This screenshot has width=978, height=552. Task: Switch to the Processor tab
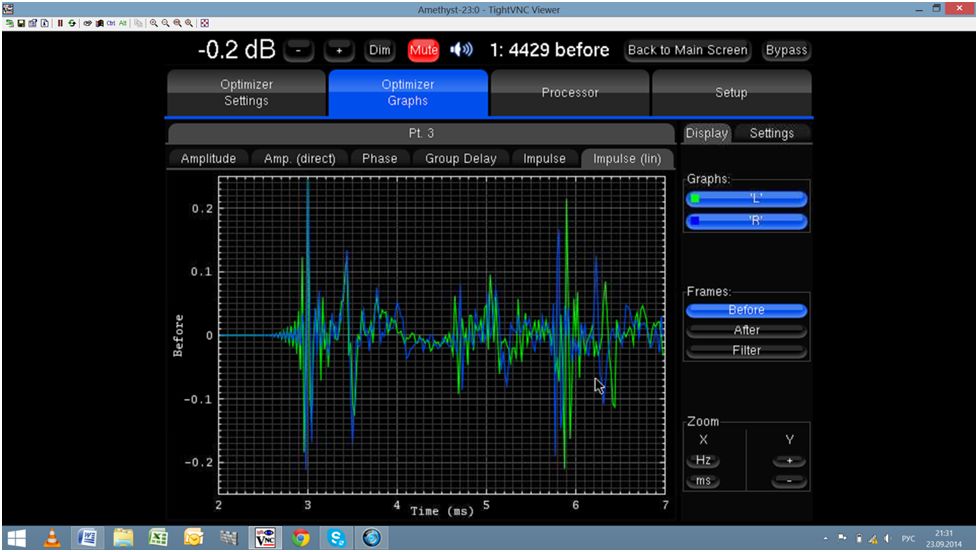coord(570,93)
